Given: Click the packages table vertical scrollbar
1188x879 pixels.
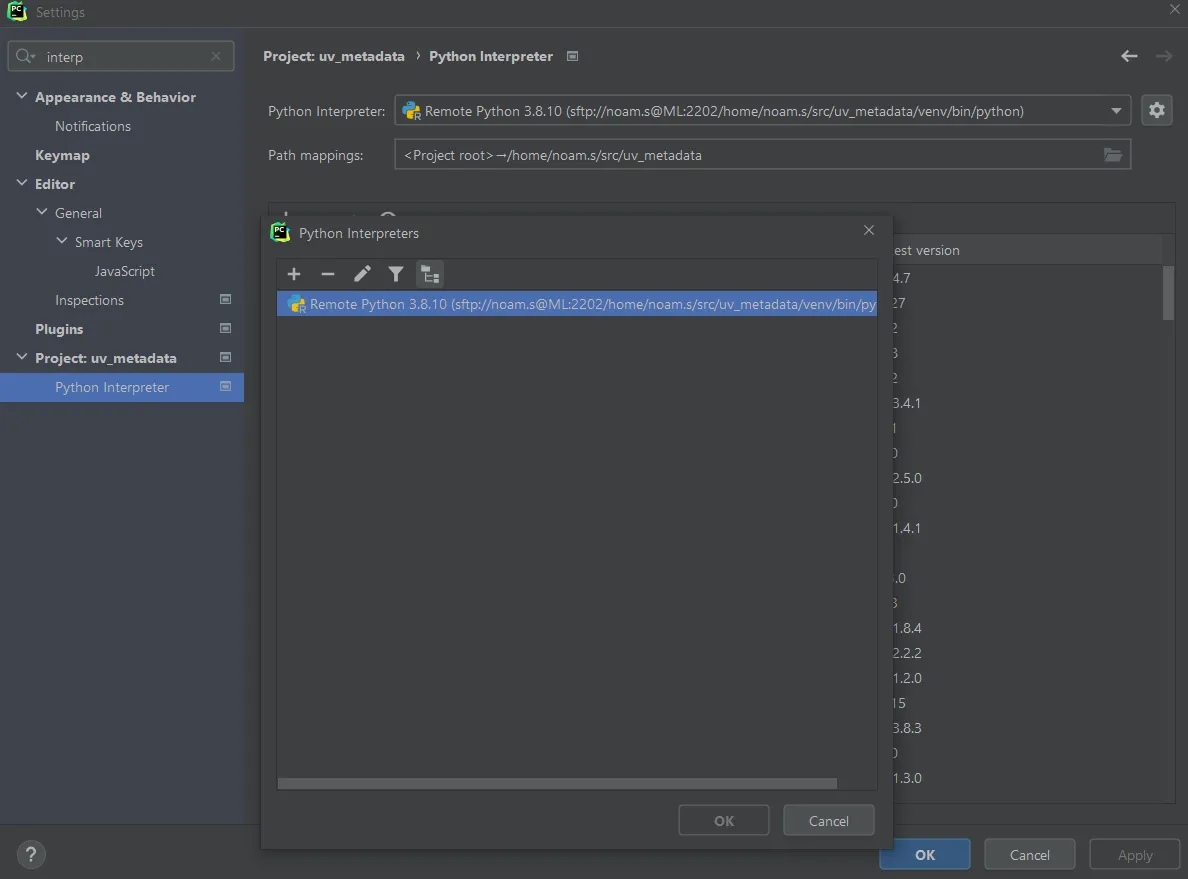Looking at the screenshot, I should point(1168,292).
